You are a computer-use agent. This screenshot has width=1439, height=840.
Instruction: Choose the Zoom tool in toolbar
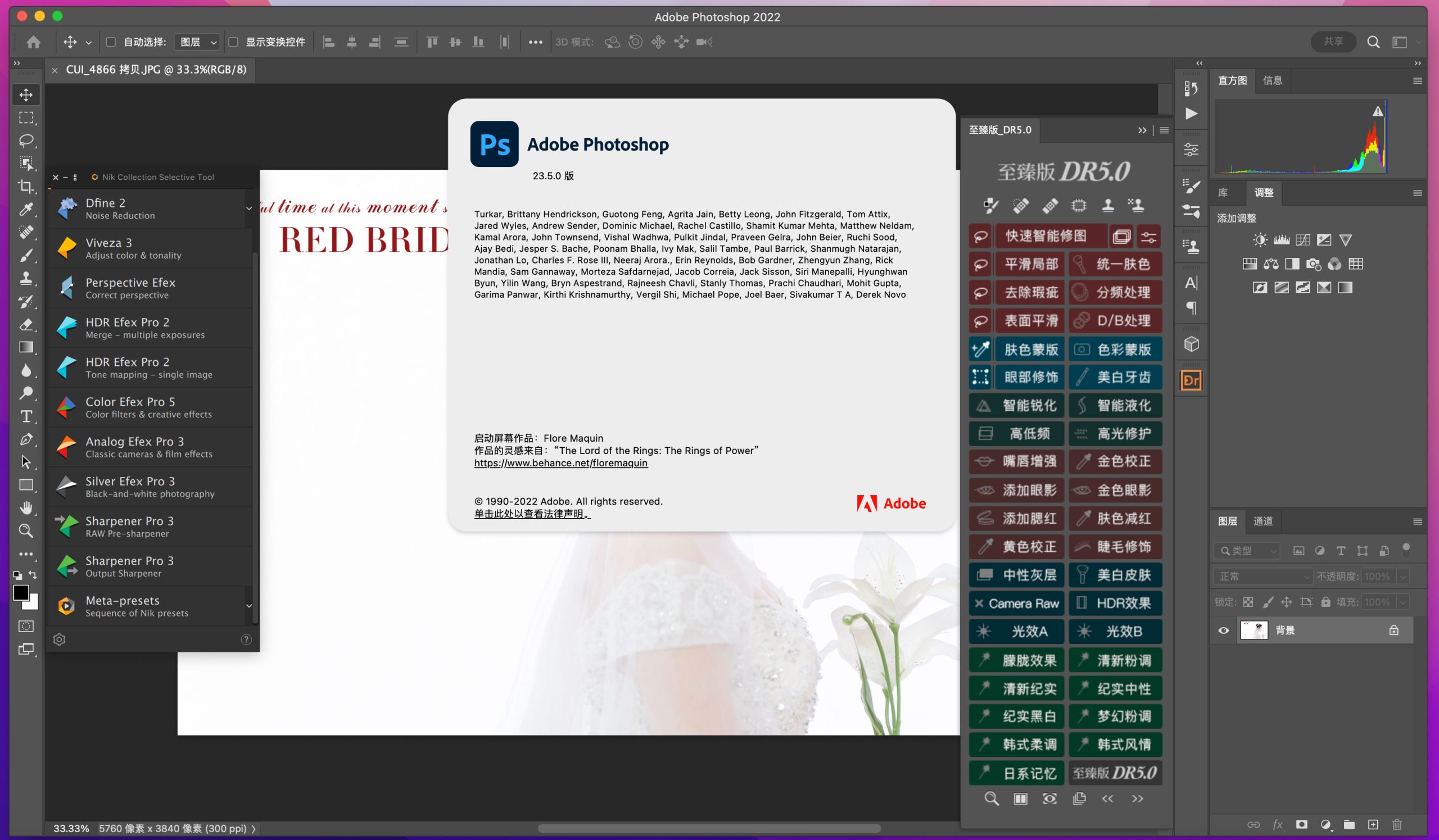(x=26, y=531)
